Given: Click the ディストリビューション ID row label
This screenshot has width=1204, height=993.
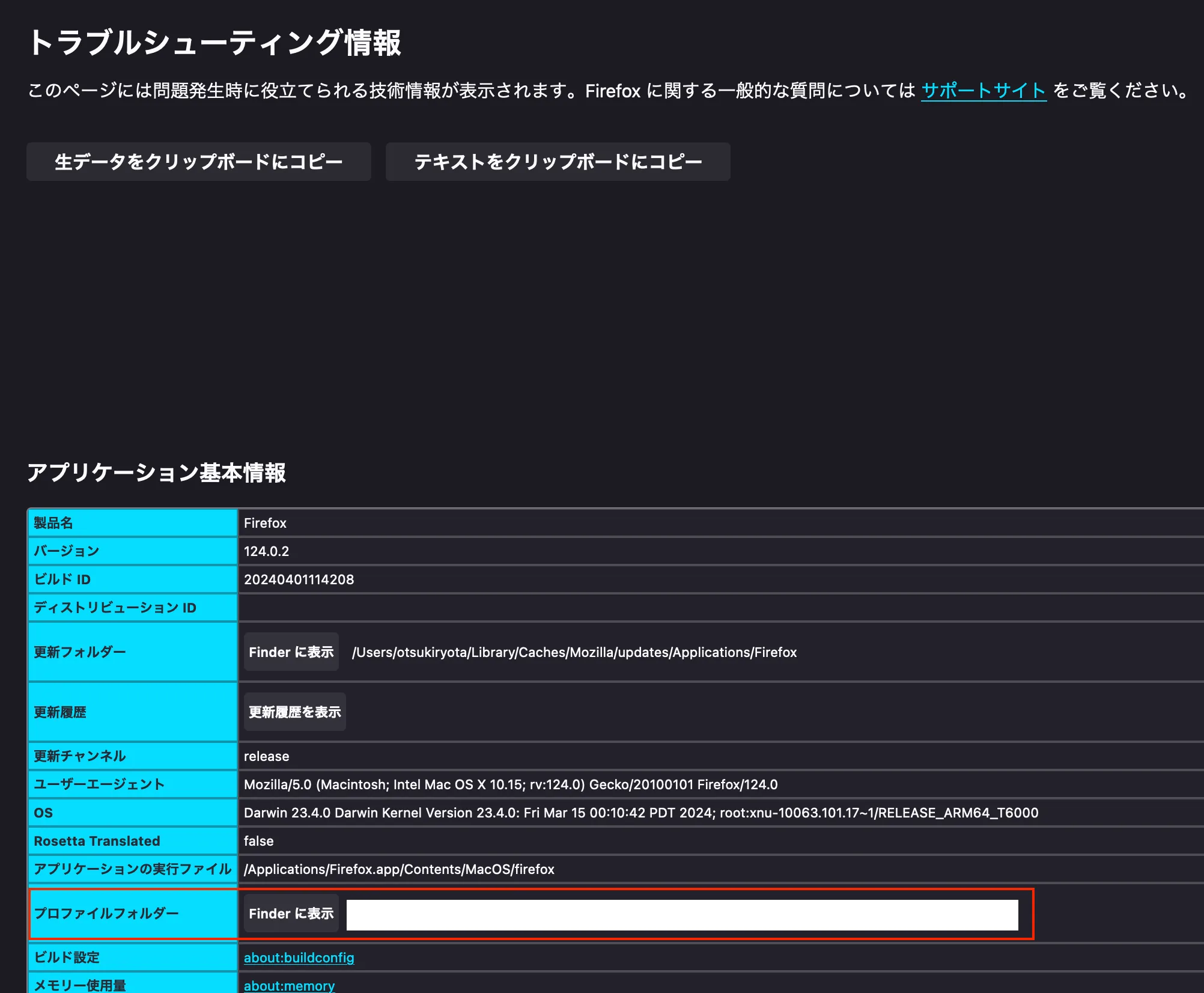Looking at the screenshot, I should click(114, 608).
